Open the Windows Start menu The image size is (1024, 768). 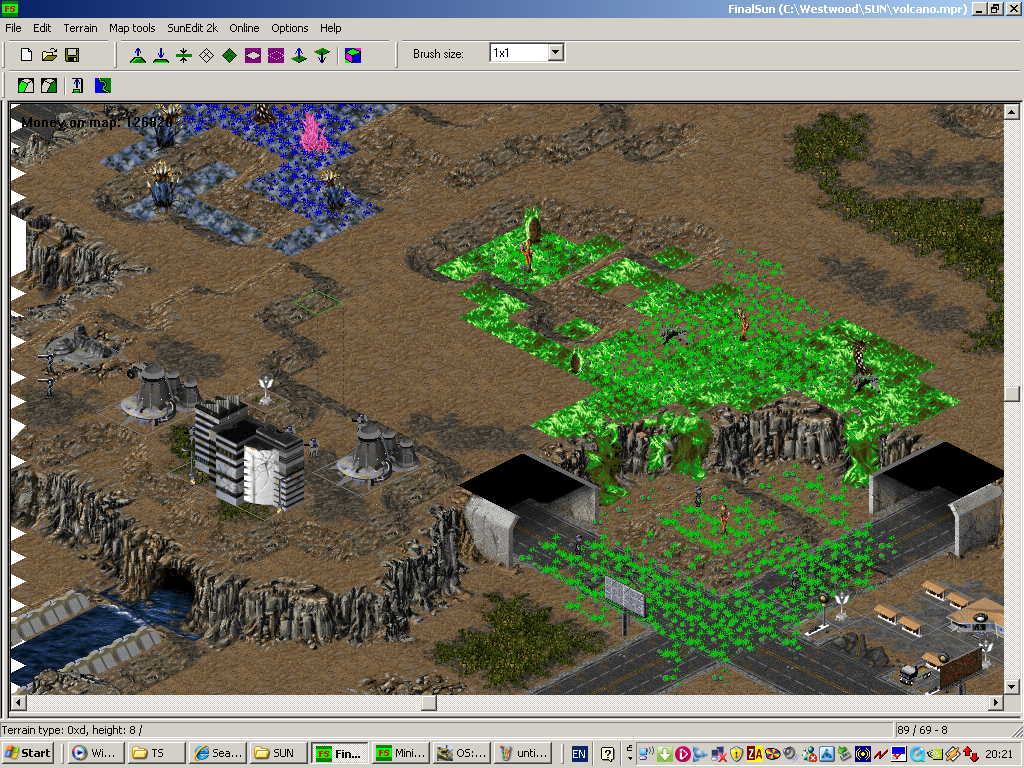pyautogui.click(x=28, y=753)
